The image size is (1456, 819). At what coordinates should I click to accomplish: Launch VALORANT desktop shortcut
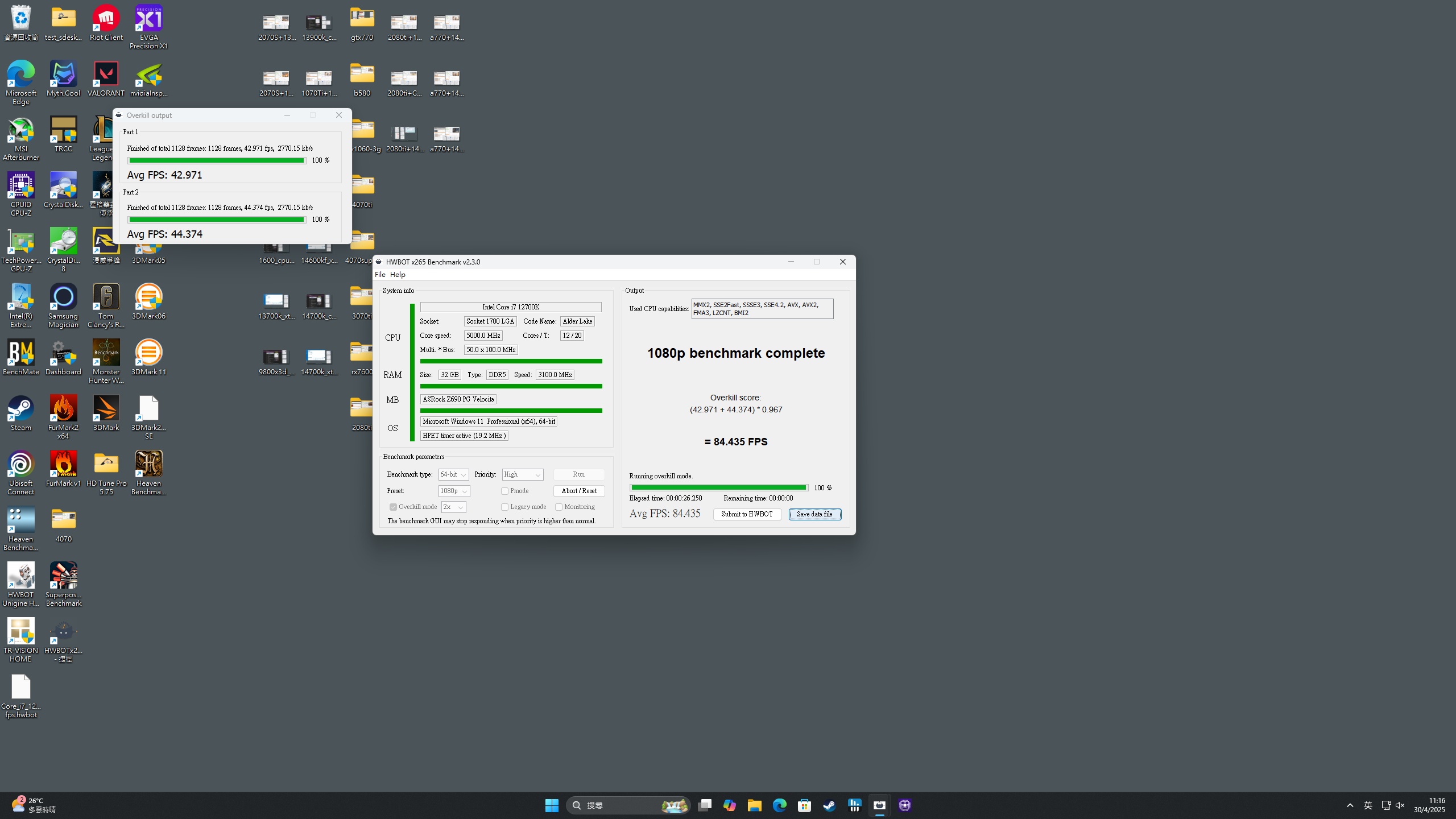(106, 79)
